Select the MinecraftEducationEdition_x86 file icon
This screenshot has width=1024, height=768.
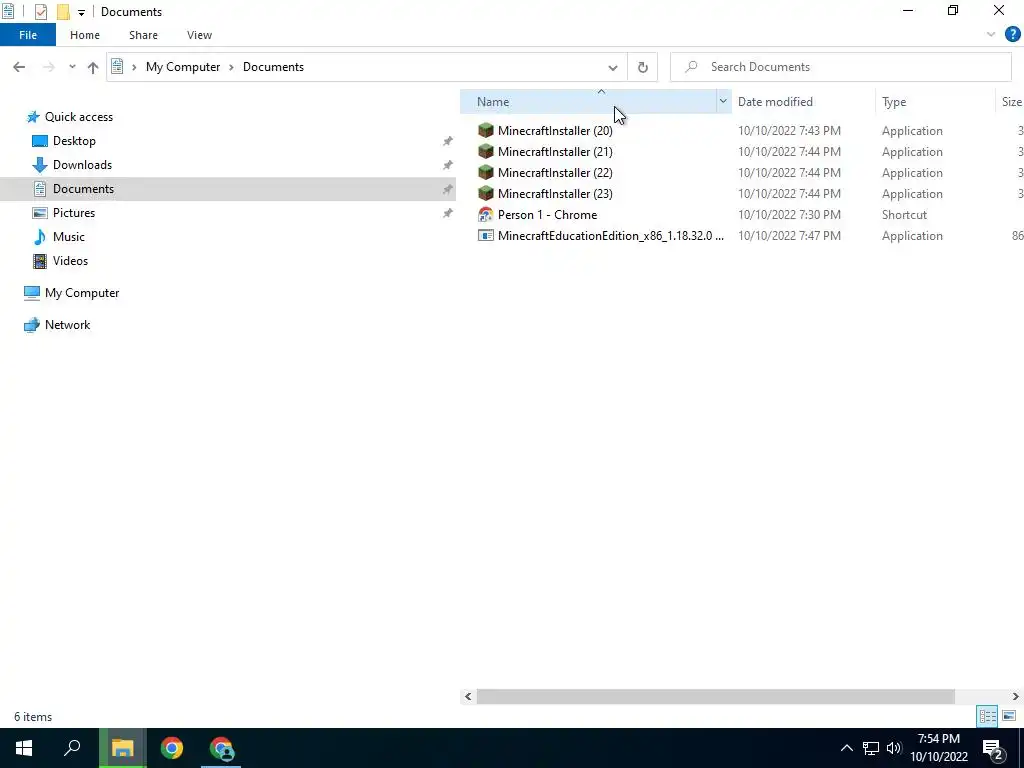(x=485, y=236)
